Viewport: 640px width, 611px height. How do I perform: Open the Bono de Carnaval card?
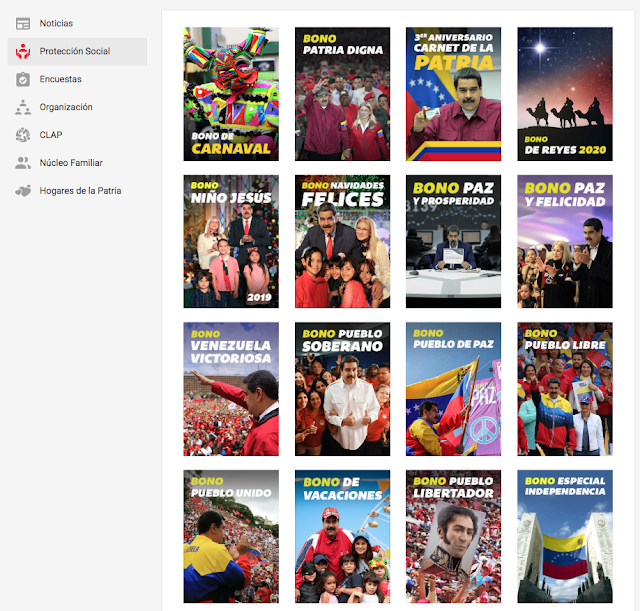(231, 94)
